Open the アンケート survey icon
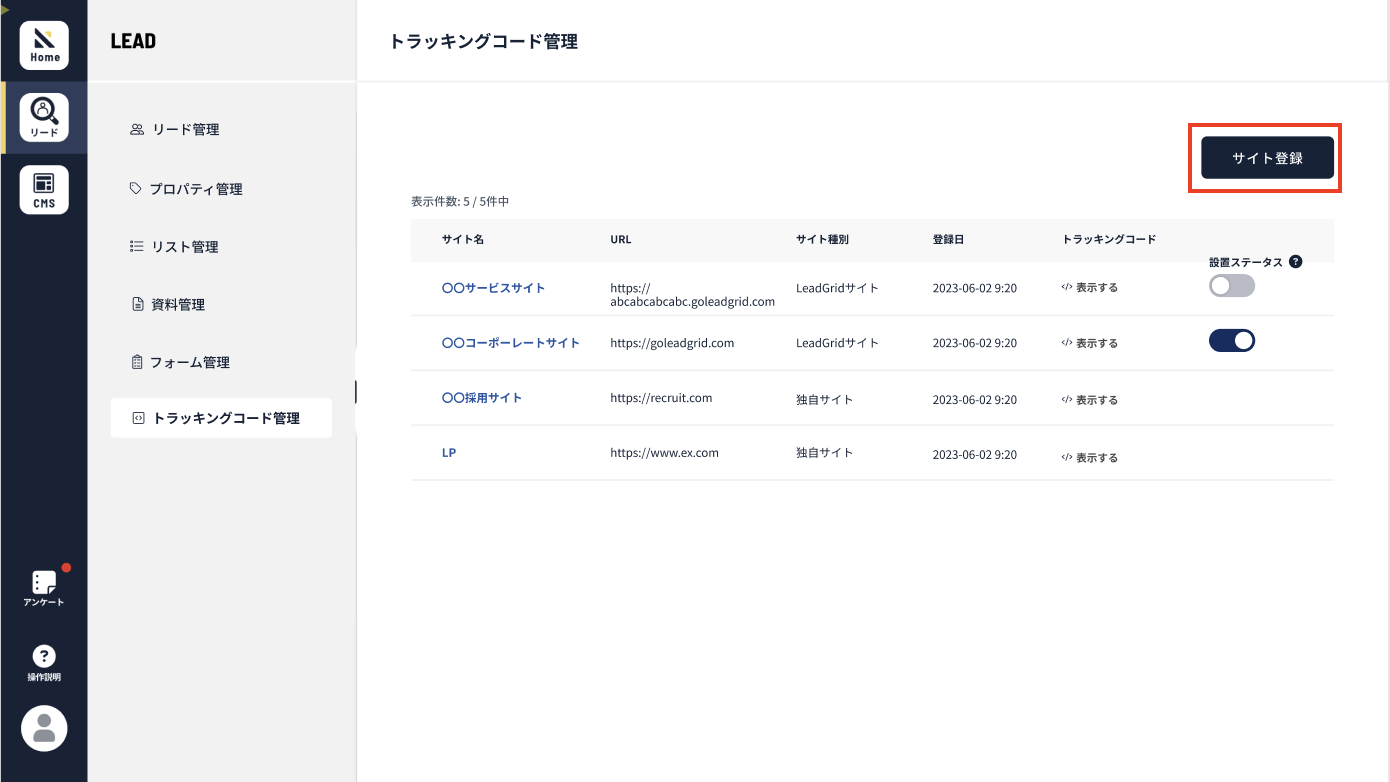The height and width of the screenshot is (782, 1390). (x=44, y=588)
